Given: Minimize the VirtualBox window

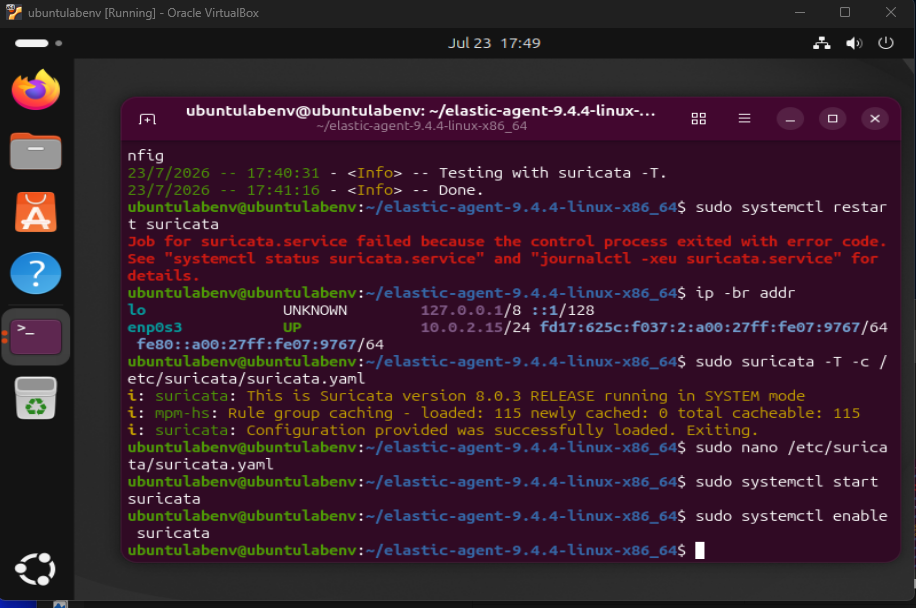Looking at the screenshot, I should click(800, 12).
